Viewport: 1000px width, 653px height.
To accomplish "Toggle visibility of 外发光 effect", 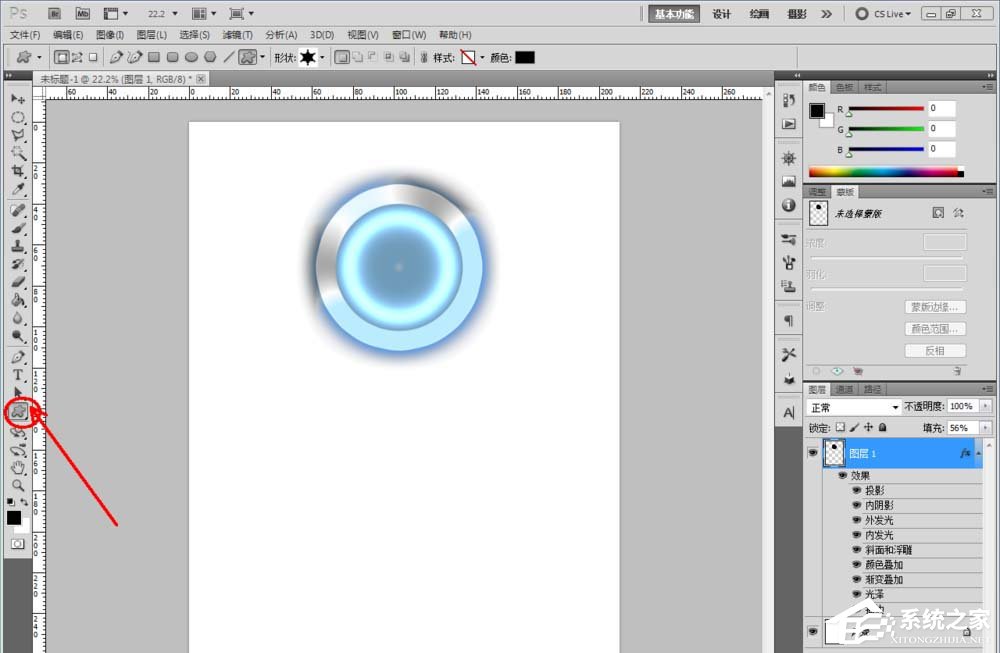I will pos(857,520).
